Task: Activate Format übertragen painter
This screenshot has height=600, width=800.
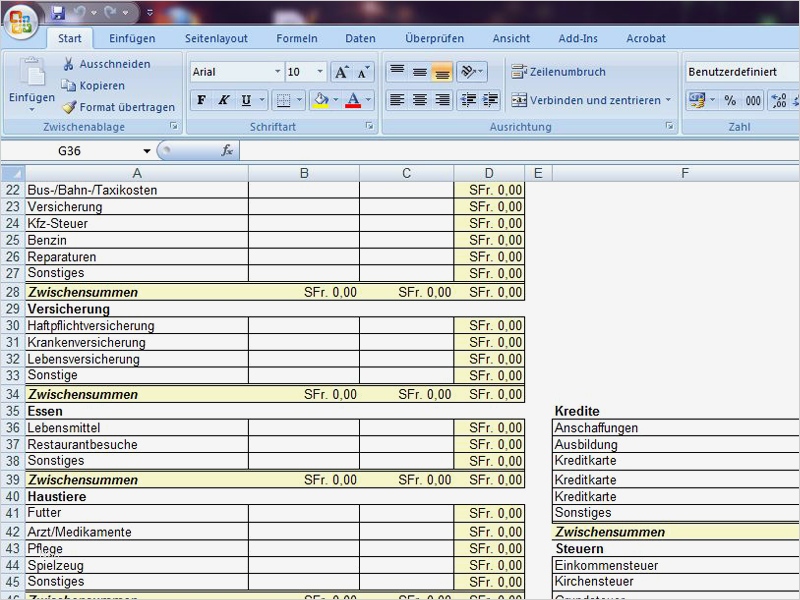Action: [x=118, y=107]
